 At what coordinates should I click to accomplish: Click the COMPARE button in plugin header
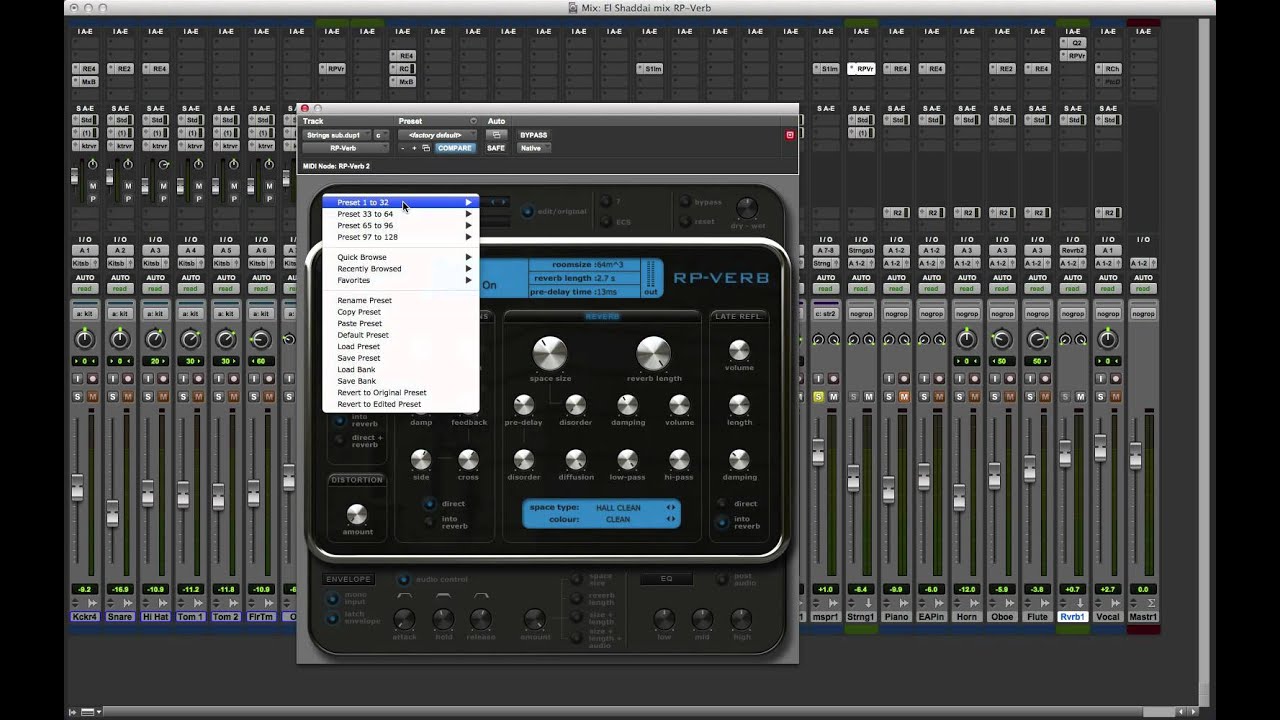(x=454, y=148)
